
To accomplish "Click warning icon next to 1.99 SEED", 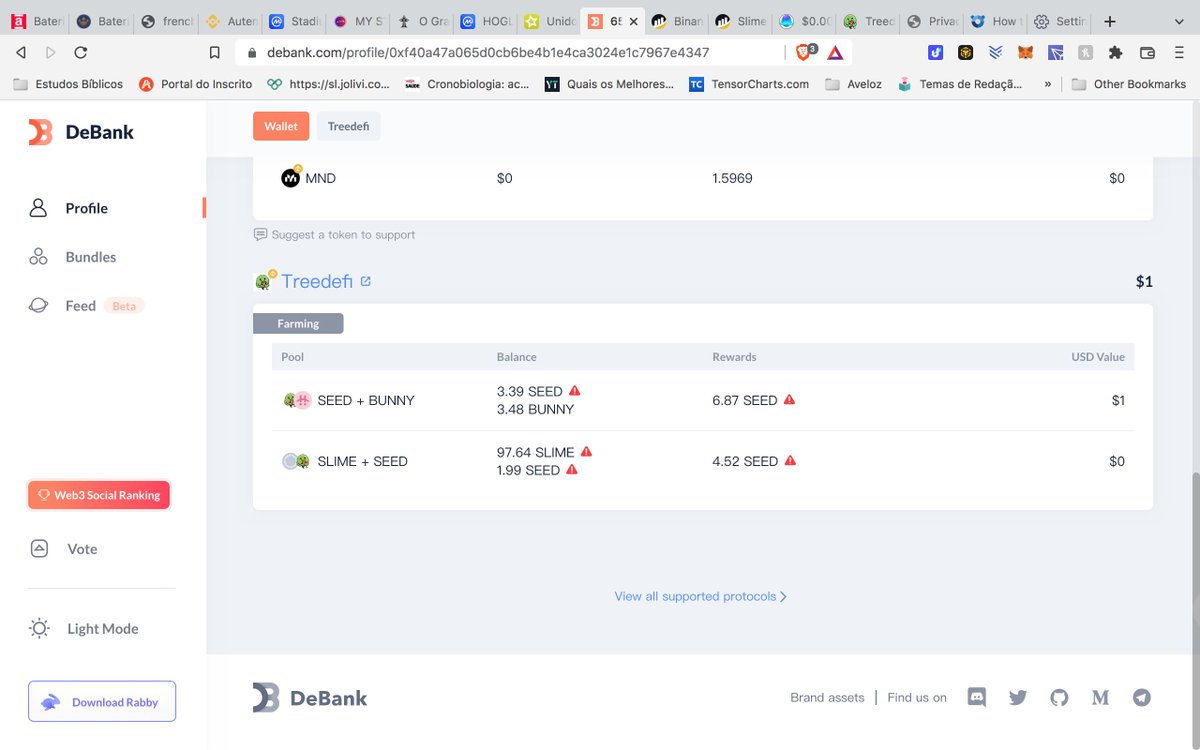I will (x=572, y=470).
